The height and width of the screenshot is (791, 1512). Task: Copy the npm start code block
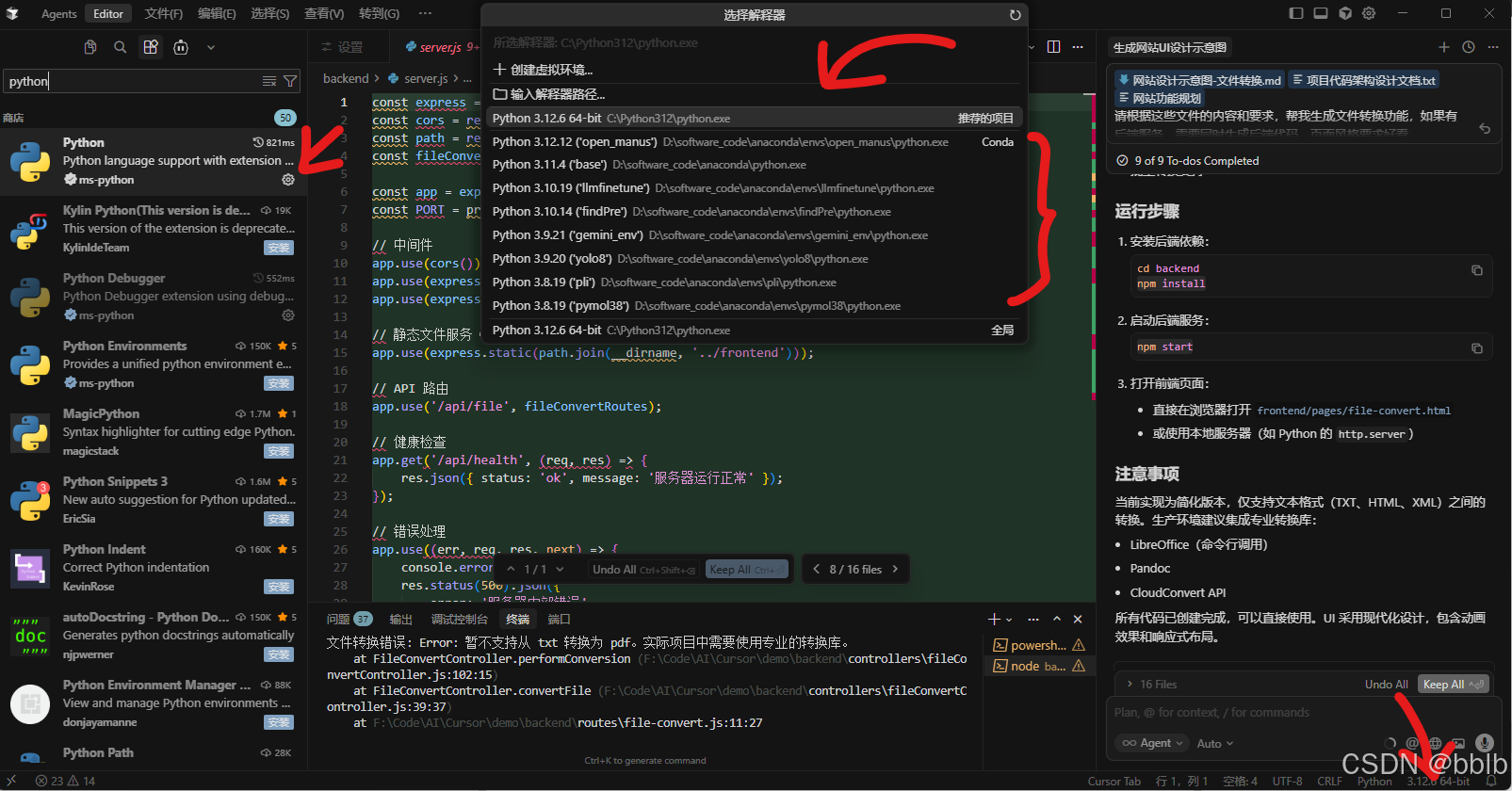click(1477, 348)
